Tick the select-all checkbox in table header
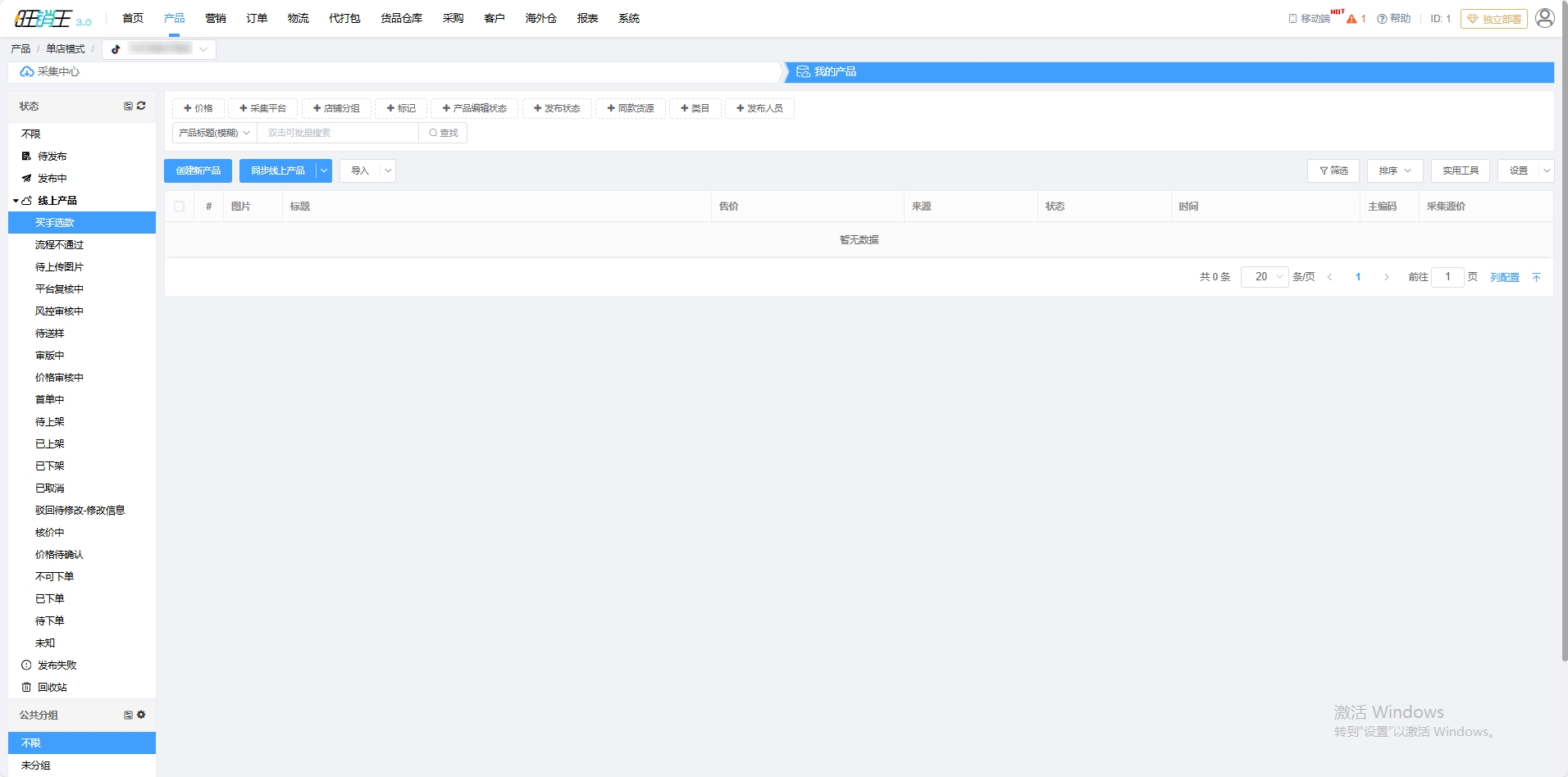1568x777 pixels. click(179, 207)
